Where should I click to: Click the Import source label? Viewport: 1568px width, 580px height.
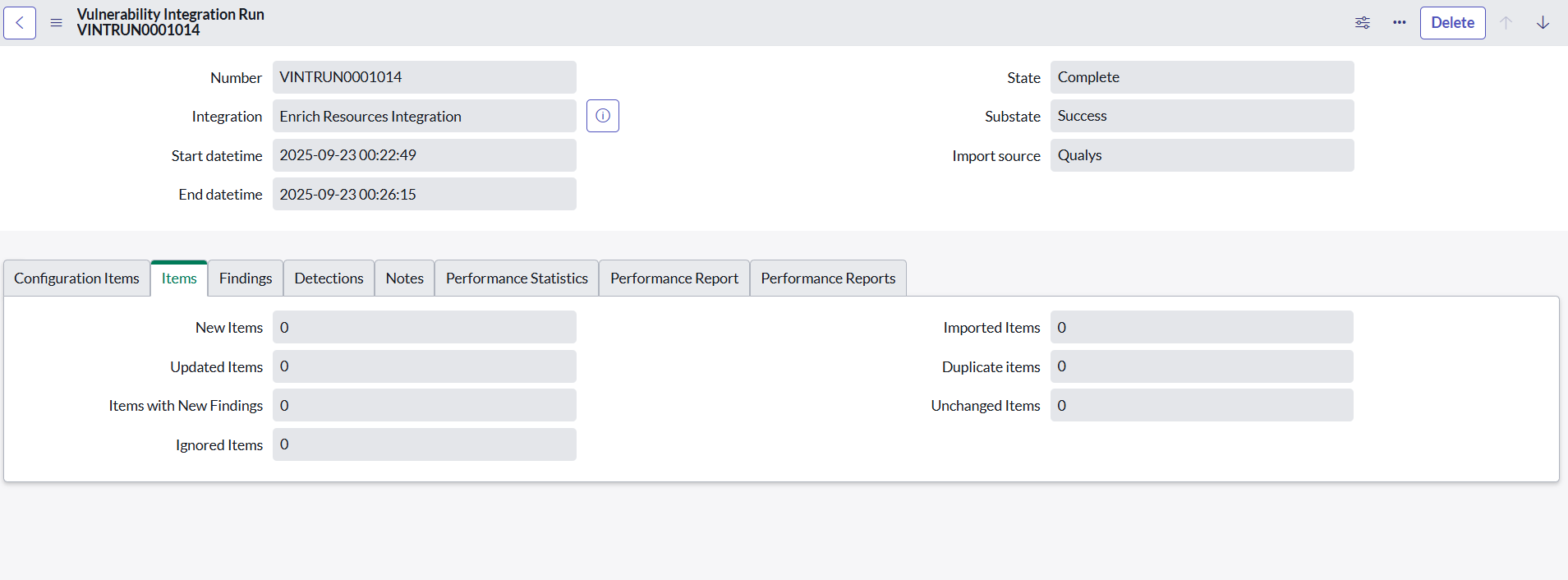996,156
